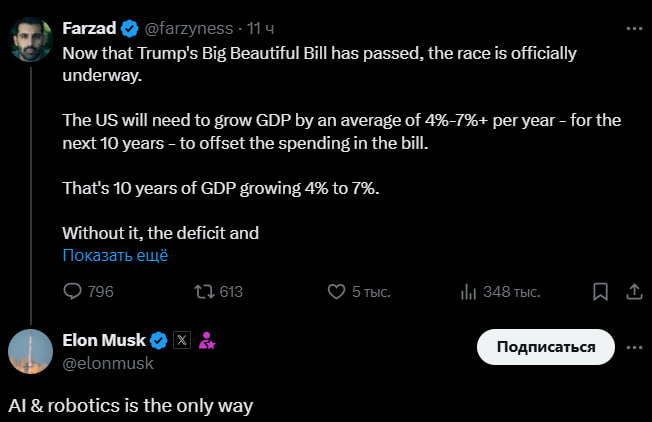Open the three-dot menu on Elon Musk's reply
This screenshot has height=422, width=652.
[x=634, y=347]
